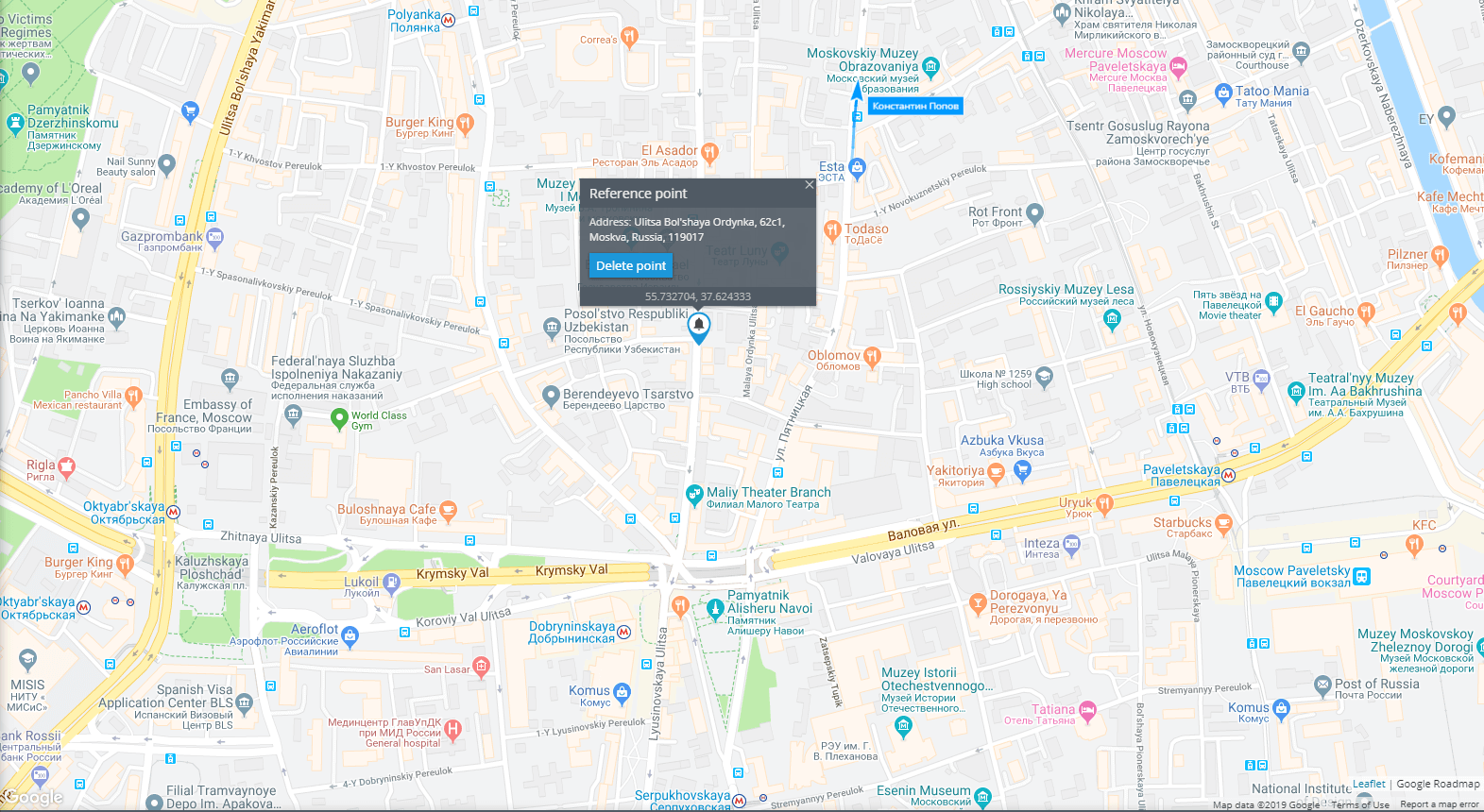Click the Moscow Paveletsky railway station icon
This screenshot has height=812, width=1484.
(x=1361, y=576)
